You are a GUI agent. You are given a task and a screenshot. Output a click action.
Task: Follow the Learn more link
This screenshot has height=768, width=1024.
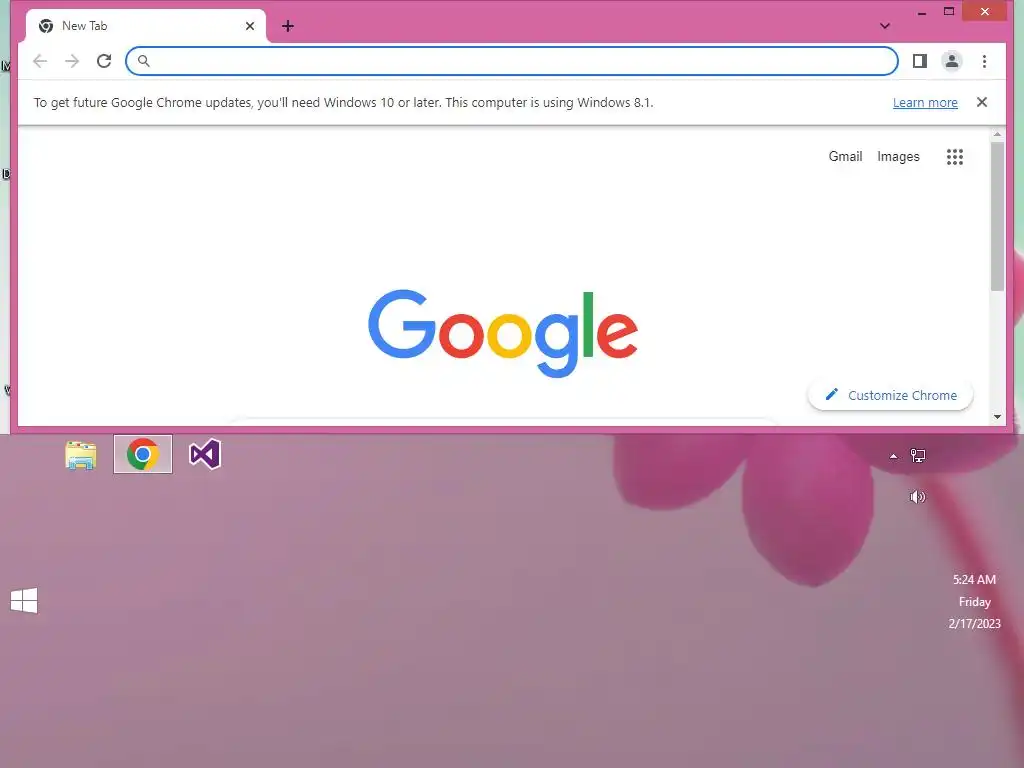click(x=925, y=103)
